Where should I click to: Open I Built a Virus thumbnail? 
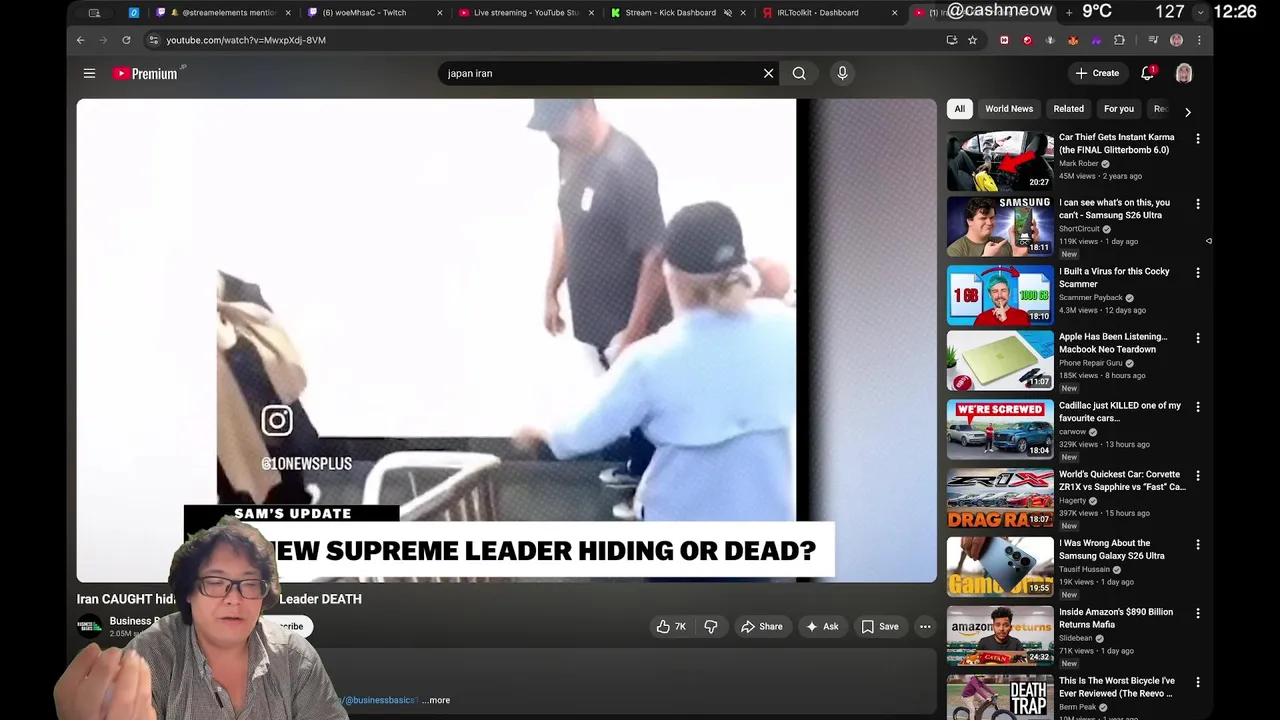coord(1000,295)
